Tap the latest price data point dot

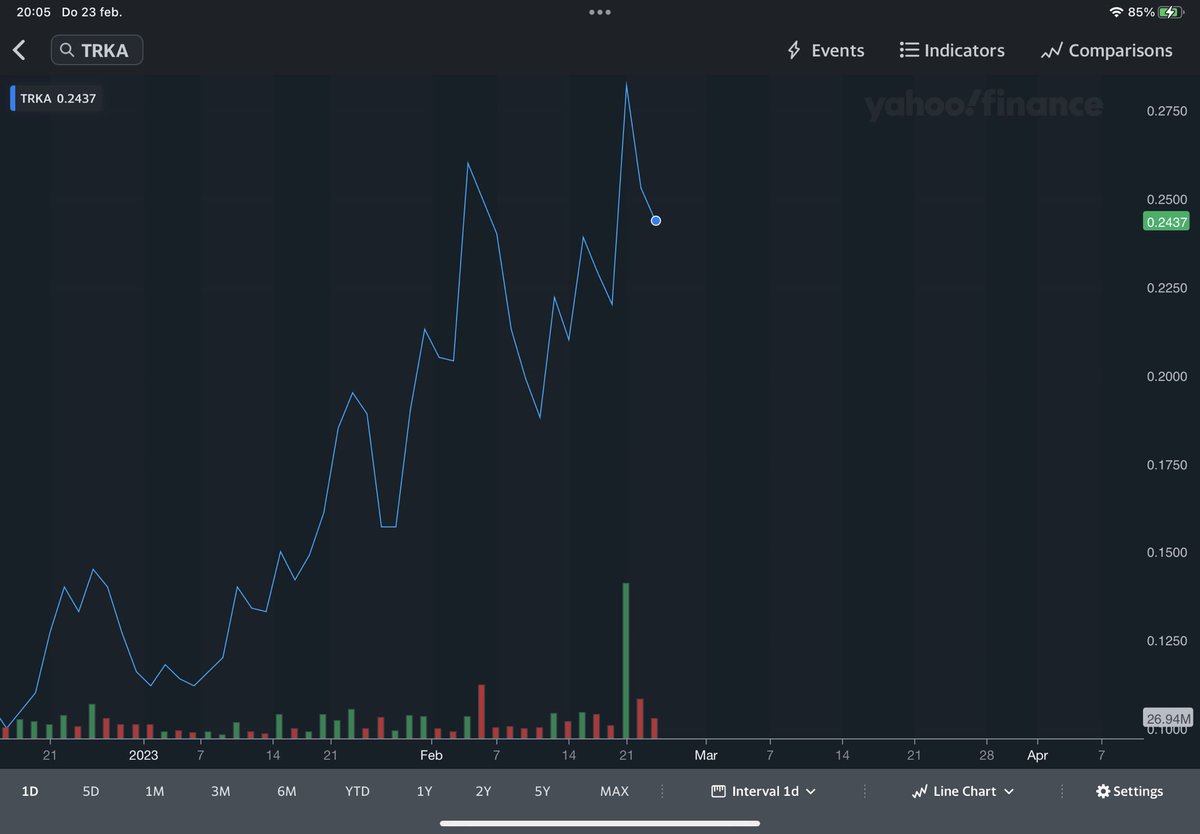coord(656,221)
